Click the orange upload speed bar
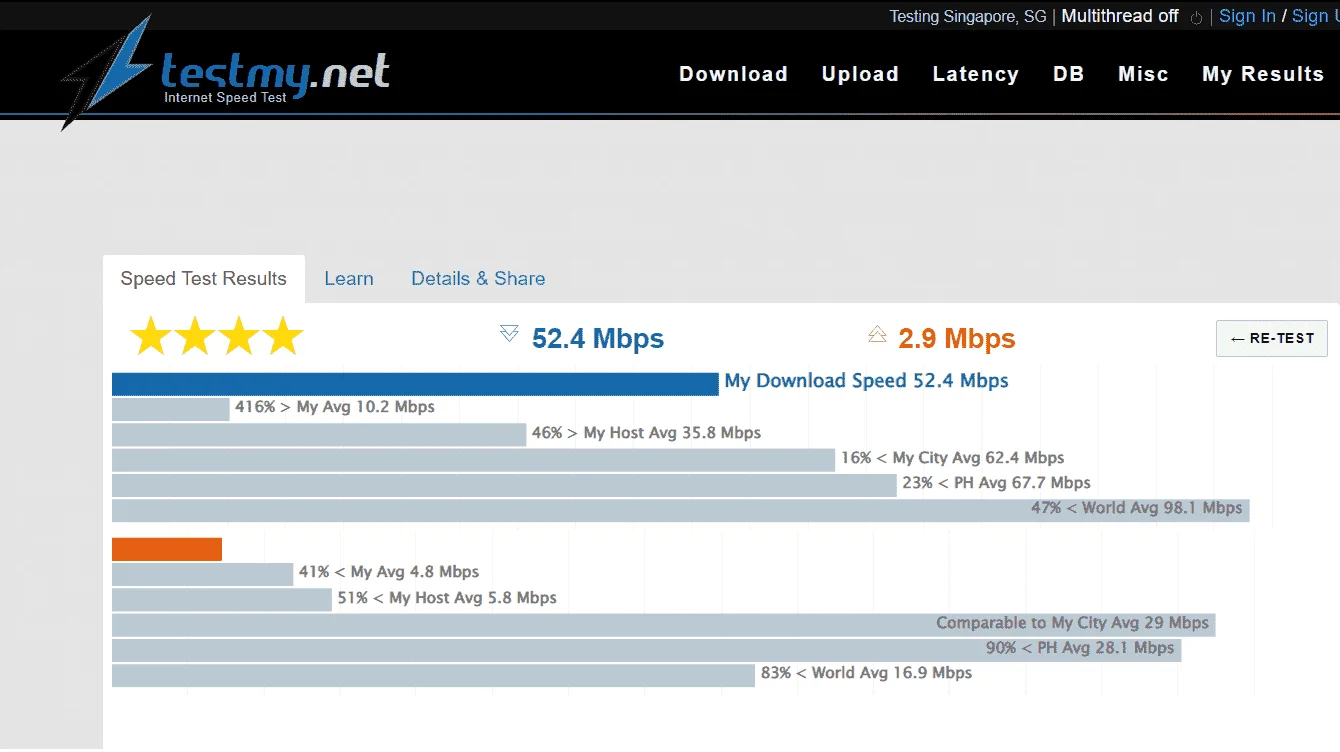 (167, 549)
